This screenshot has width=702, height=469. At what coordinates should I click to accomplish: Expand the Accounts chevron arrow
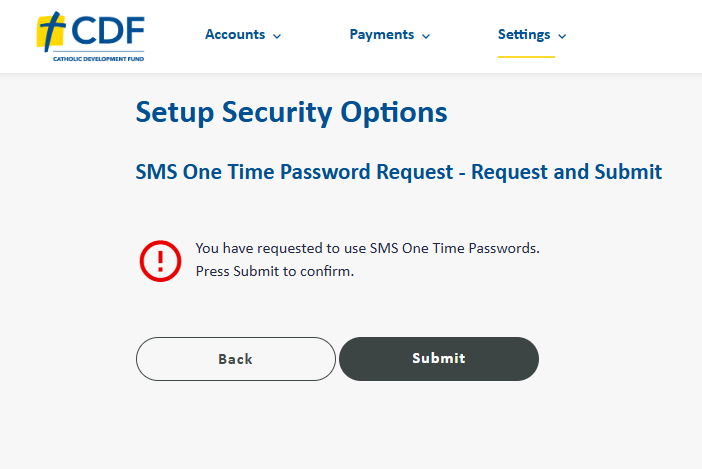click(277, 36)
